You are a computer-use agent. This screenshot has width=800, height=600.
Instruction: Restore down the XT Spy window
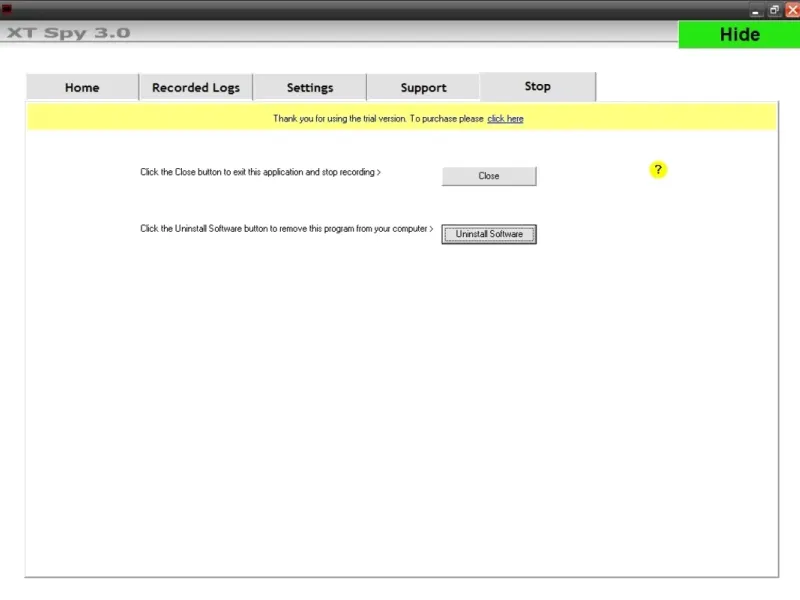tap(774, 10)
